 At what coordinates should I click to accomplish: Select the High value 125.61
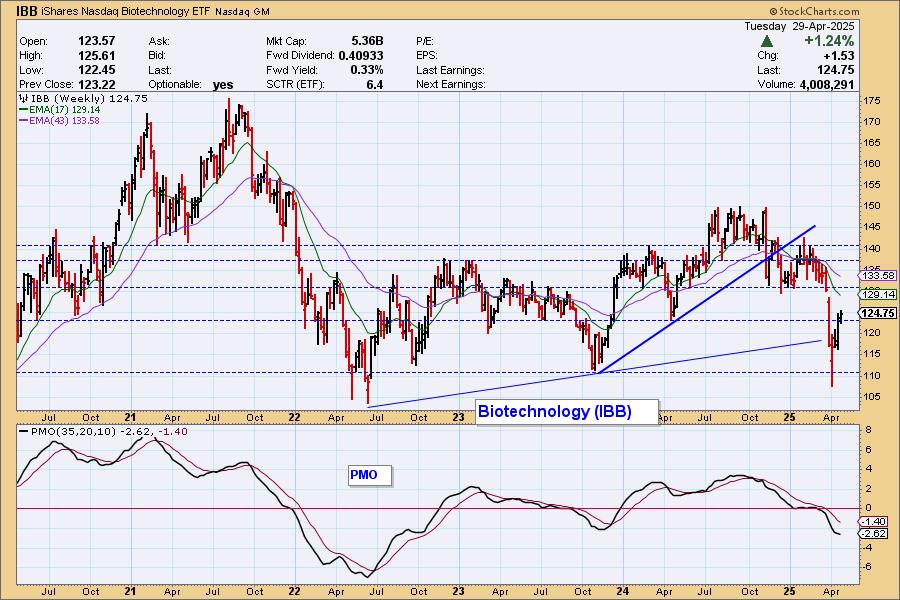tap(96, 56)
